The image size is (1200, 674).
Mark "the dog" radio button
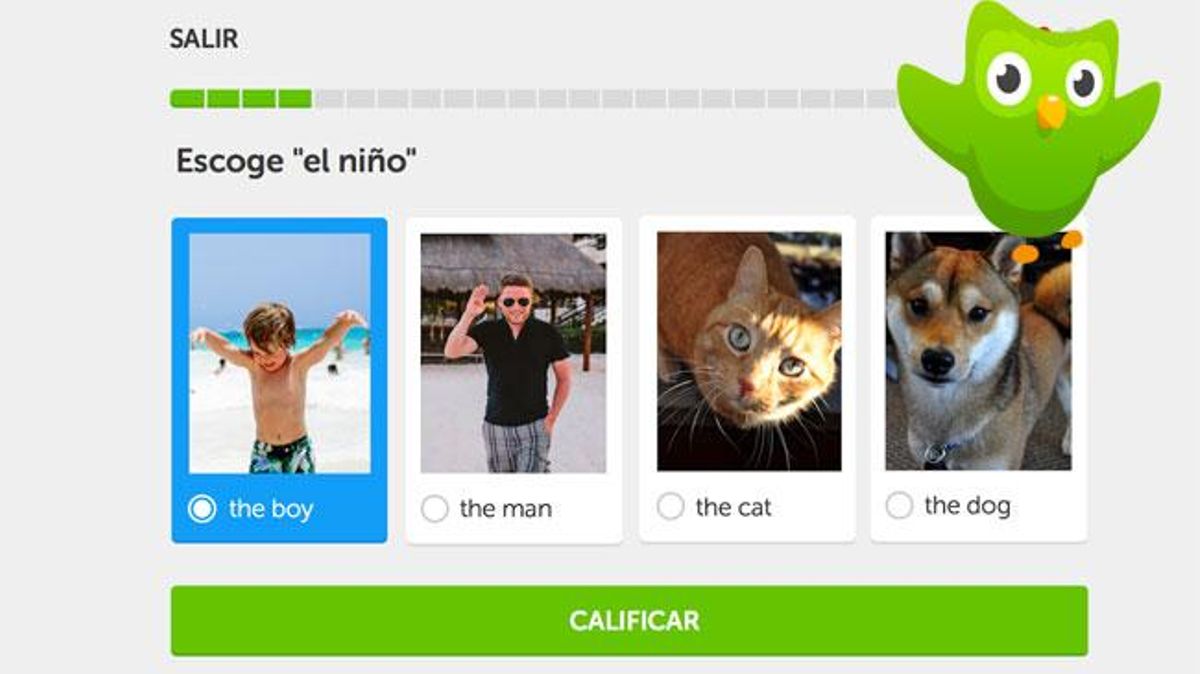(x=900, y=506)
